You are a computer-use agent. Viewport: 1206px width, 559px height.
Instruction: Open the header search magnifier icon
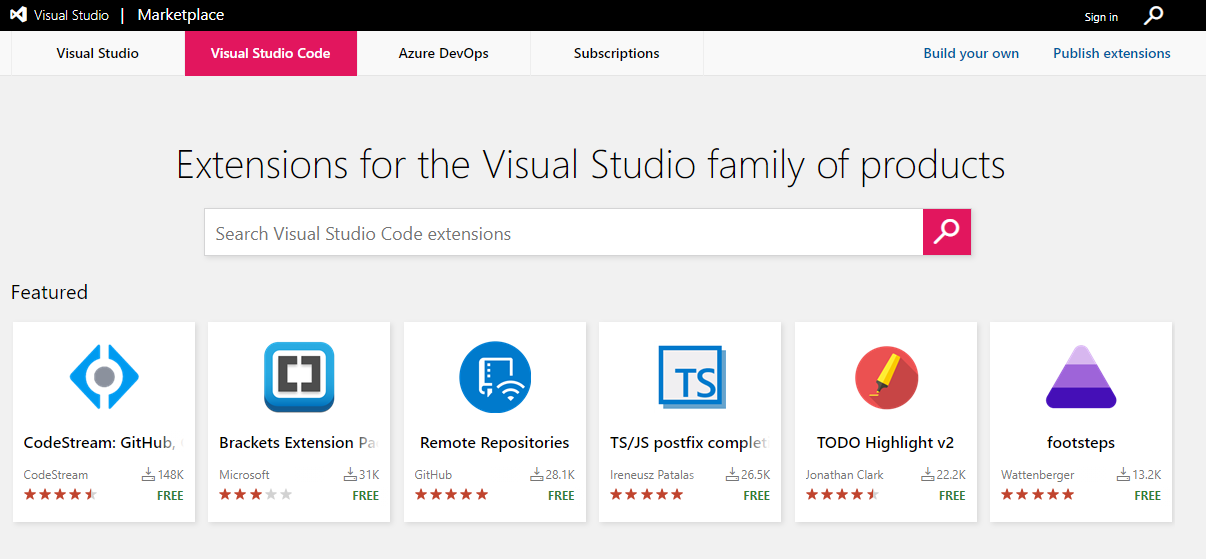tap(1154, 15)
